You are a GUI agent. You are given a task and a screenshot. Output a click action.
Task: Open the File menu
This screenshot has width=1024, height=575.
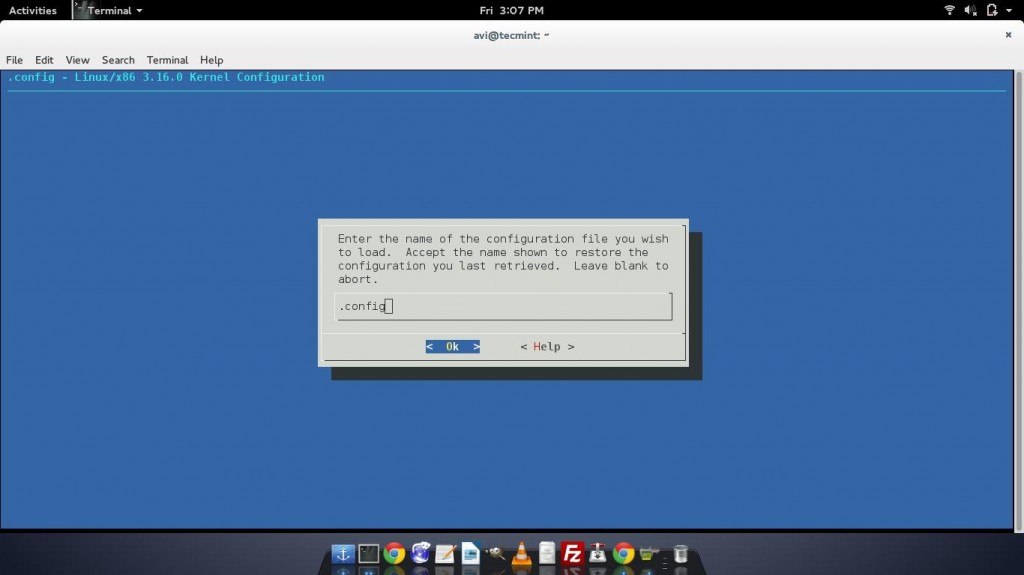[x=15, y=60]
